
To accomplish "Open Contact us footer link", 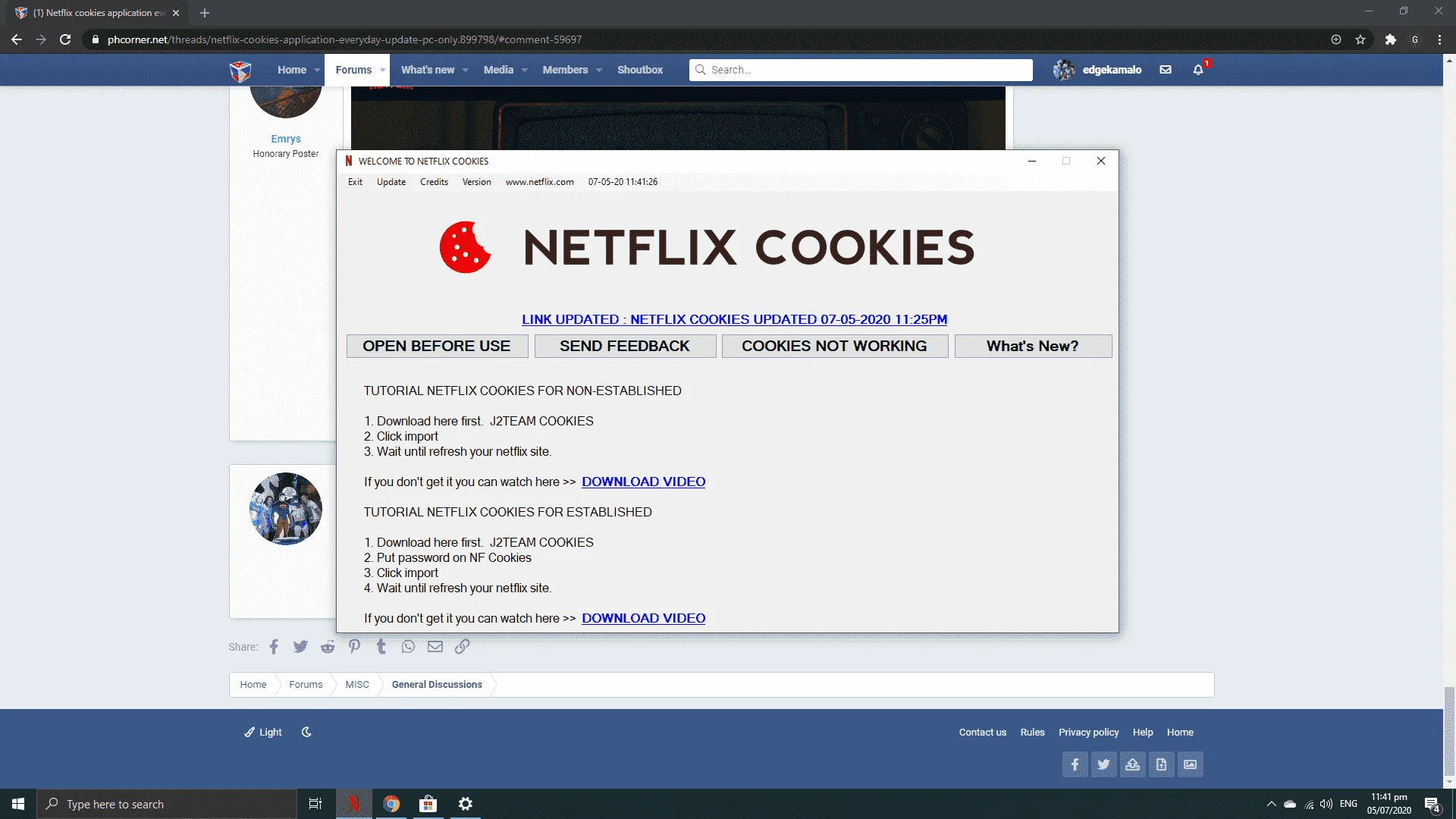I will coord(982,733).
